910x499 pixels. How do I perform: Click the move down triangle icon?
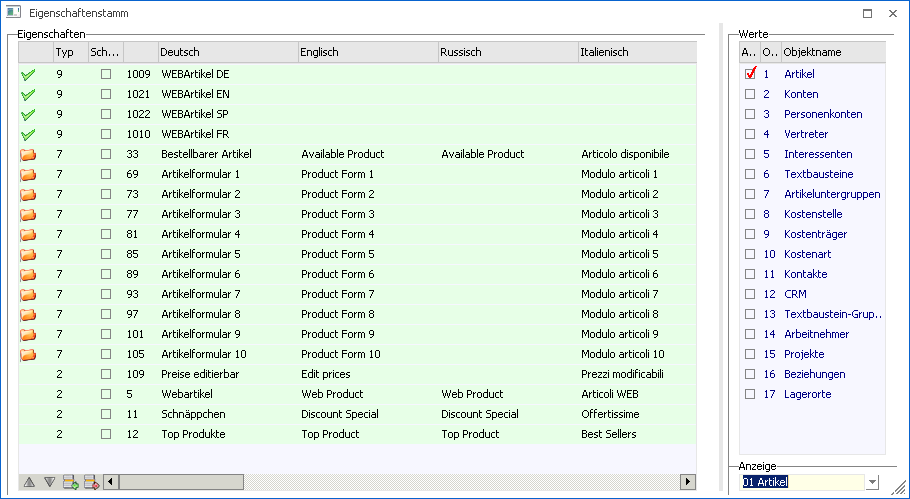[x=49, y=482]
